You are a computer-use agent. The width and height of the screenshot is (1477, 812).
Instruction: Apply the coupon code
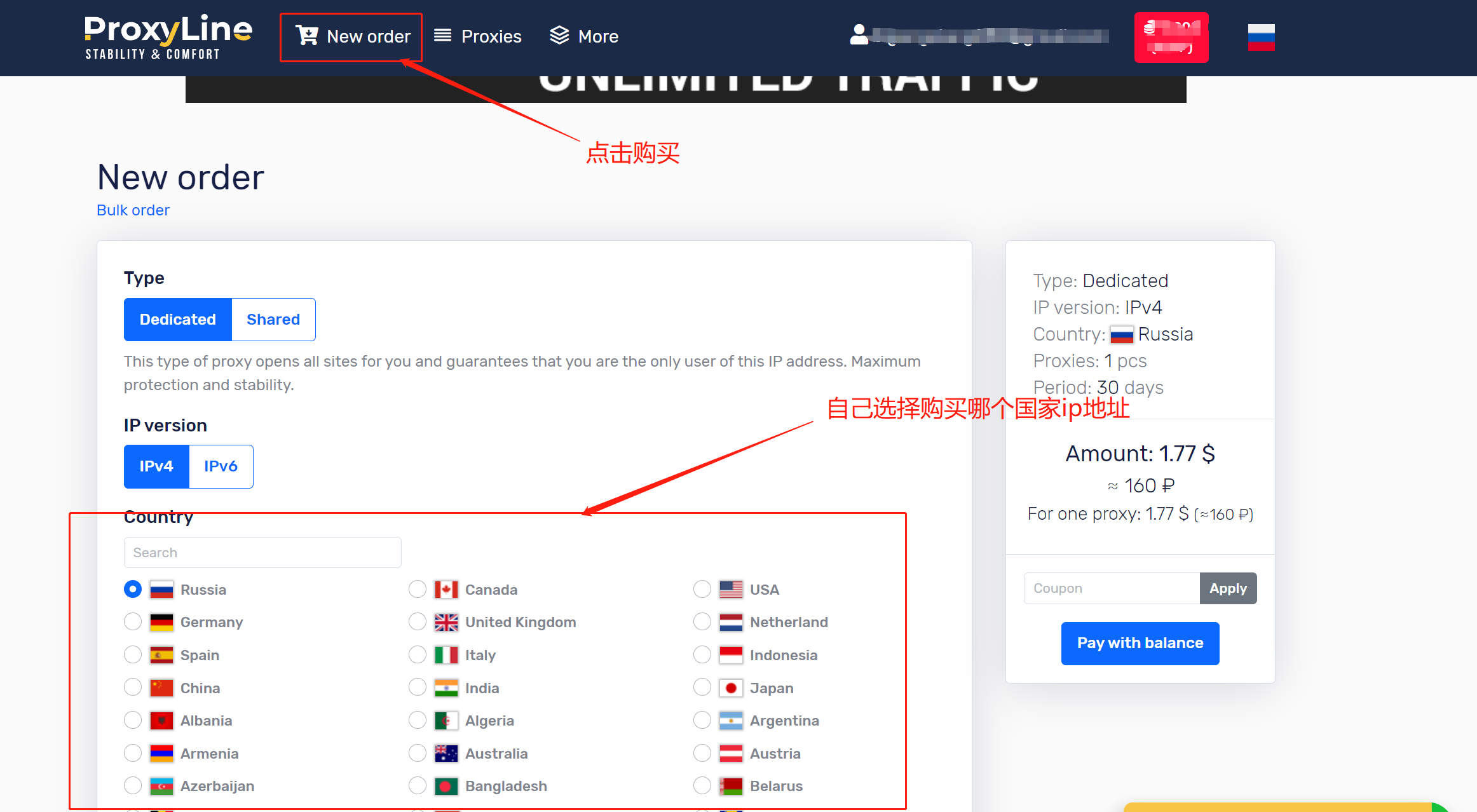[1228, 588]
